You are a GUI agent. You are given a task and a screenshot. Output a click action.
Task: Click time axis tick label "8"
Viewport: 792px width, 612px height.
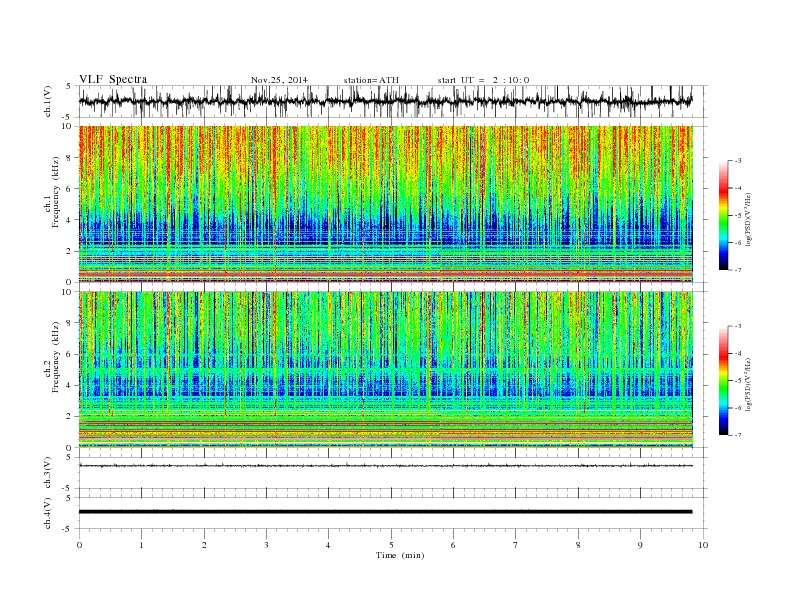point(578,545)
